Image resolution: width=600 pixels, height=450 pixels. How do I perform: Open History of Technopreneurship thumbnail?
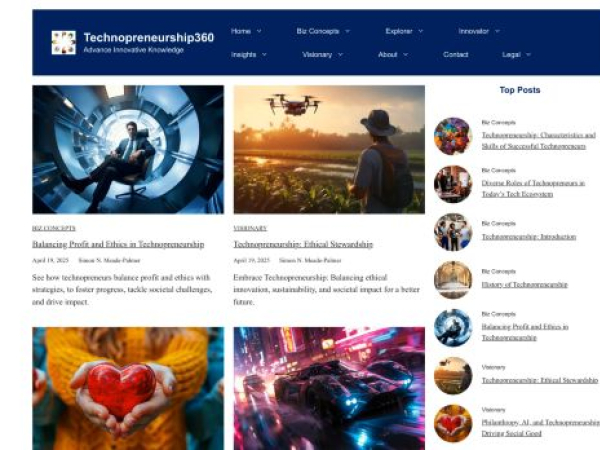[453, 280]
